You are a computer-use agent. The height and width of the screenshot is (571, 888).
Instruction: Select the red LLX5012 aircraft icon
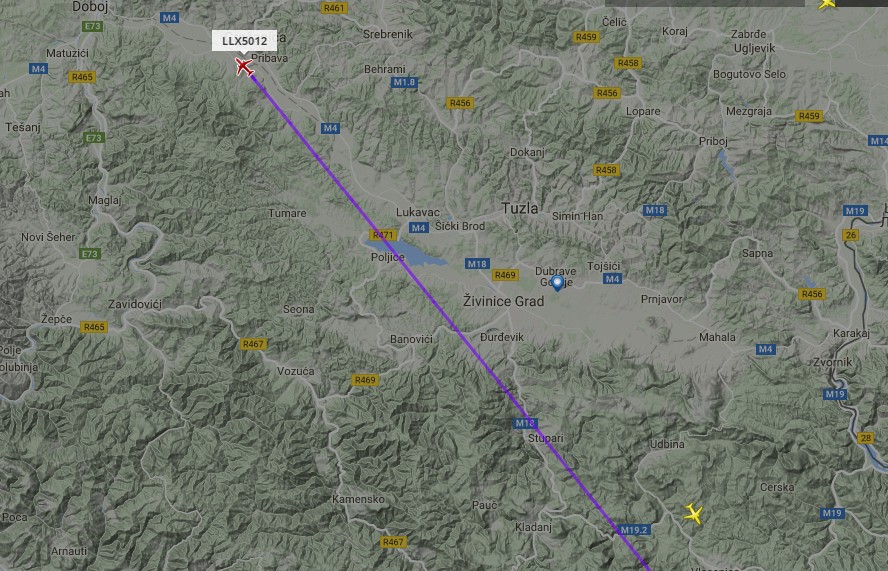[244, 67]
